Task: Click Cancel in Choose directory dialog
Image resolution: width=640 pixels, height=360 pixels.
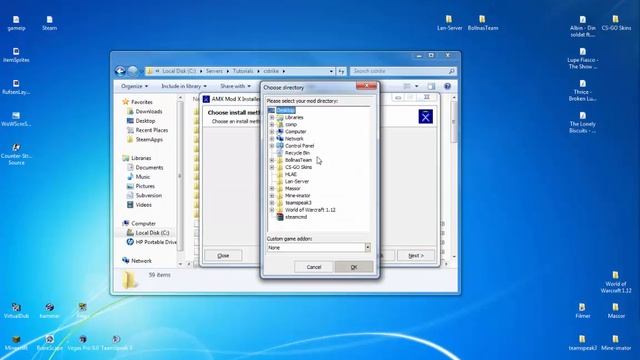Action: click(x=313, y=267)
